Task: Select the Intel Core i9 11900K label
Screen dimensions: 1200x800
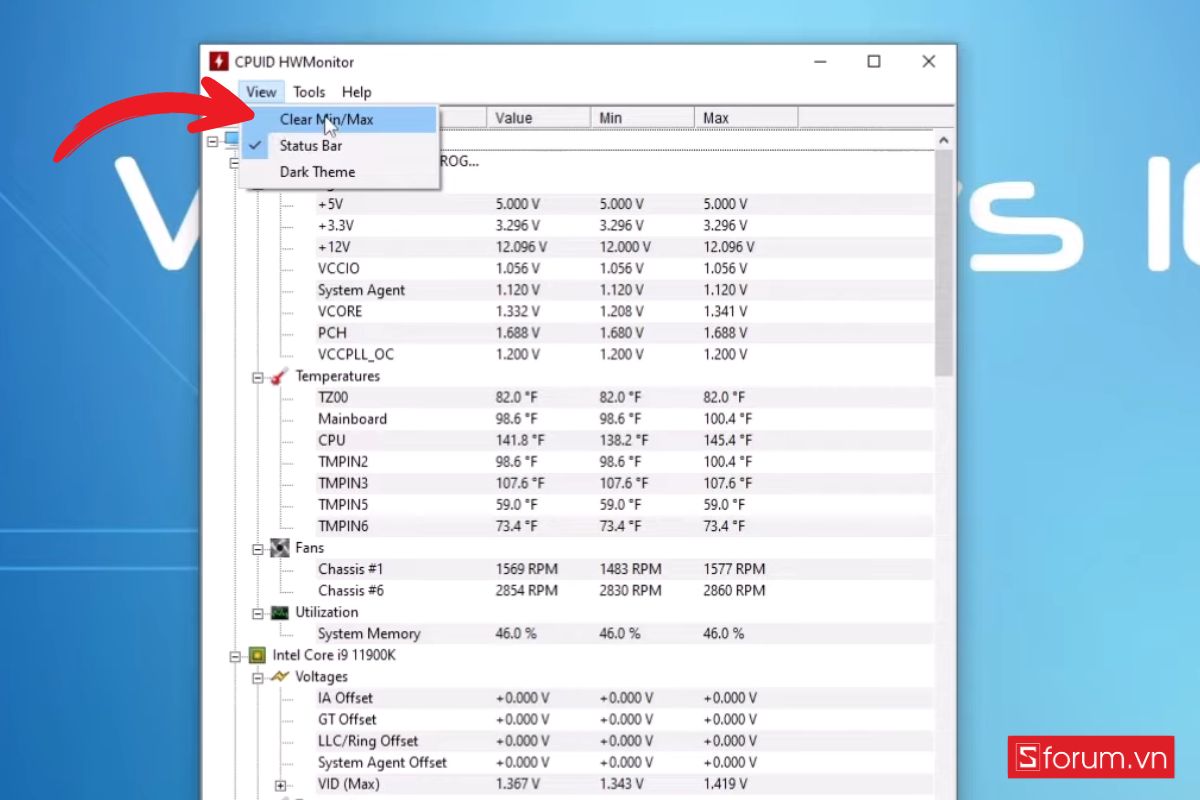Action: tap(336, 656)
